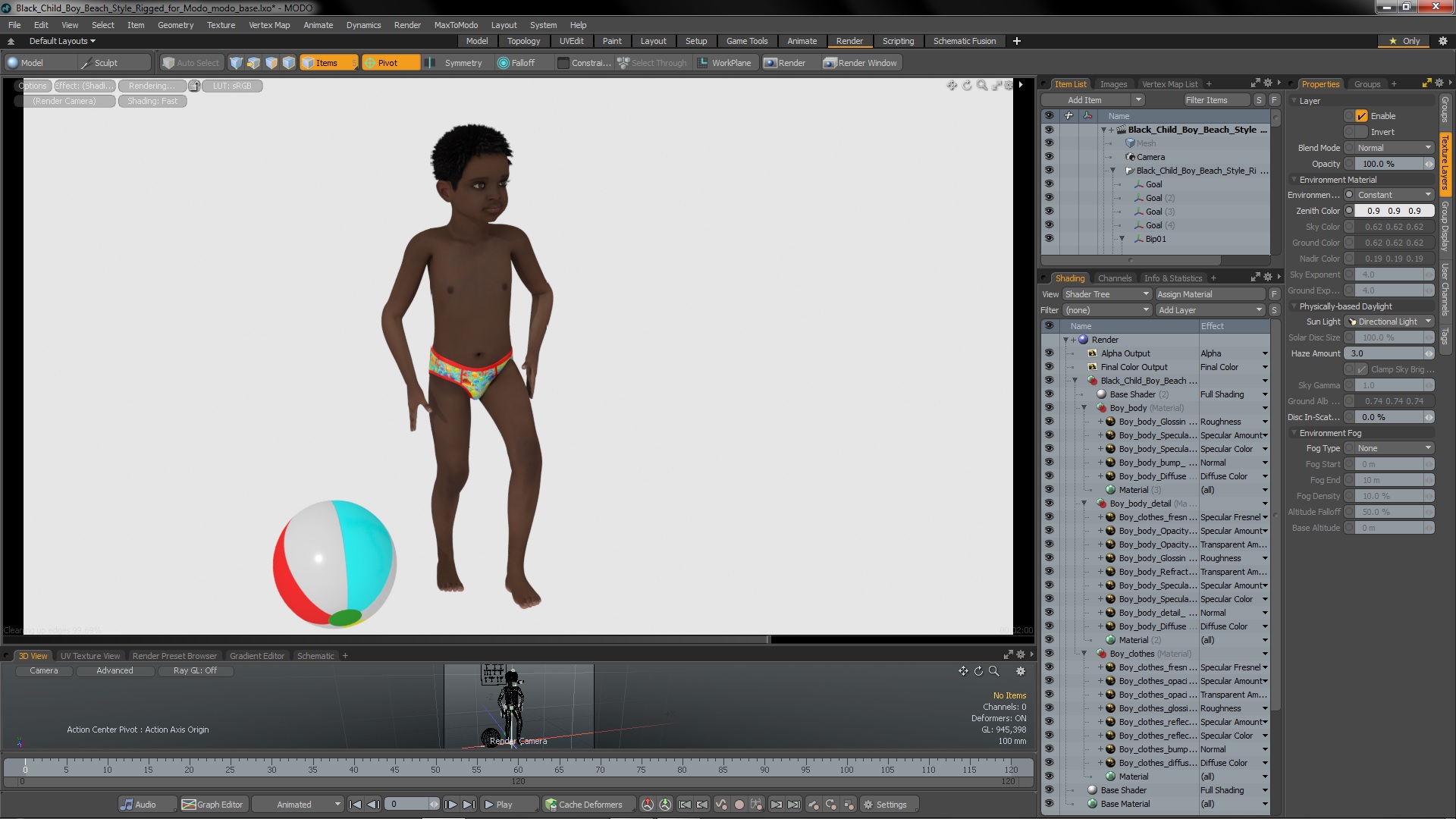The height and width of the screenshot is (819, 1456).
Task: Click the Play button
Action: pyautogui.click(x=509, y=805)
